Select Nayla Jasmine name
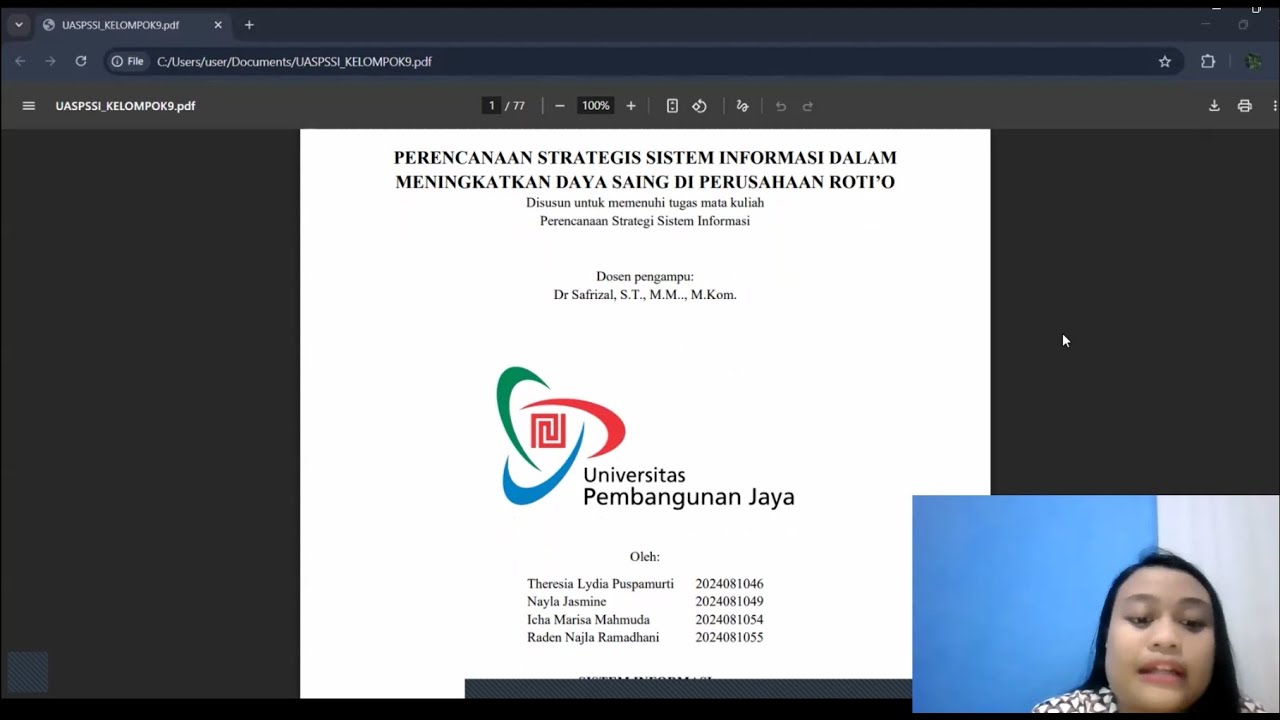 click(566, 602)
